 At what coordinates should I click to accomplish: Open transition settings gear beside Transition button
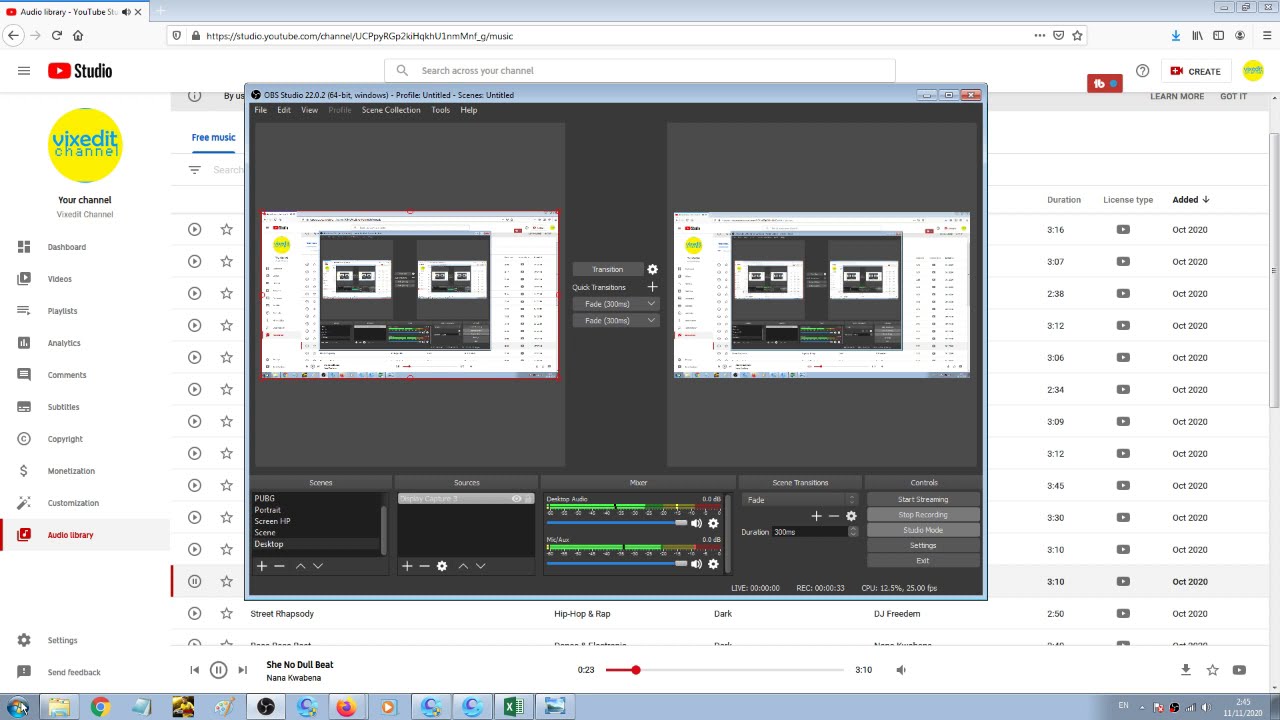653,269
